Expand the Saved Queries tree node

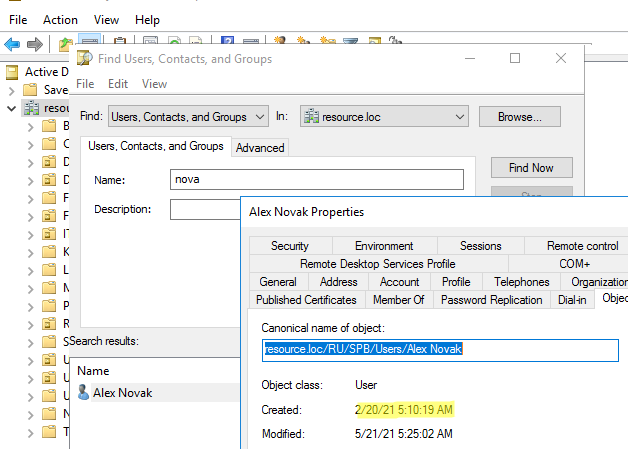pyautogui.click(x=11, y=91)
